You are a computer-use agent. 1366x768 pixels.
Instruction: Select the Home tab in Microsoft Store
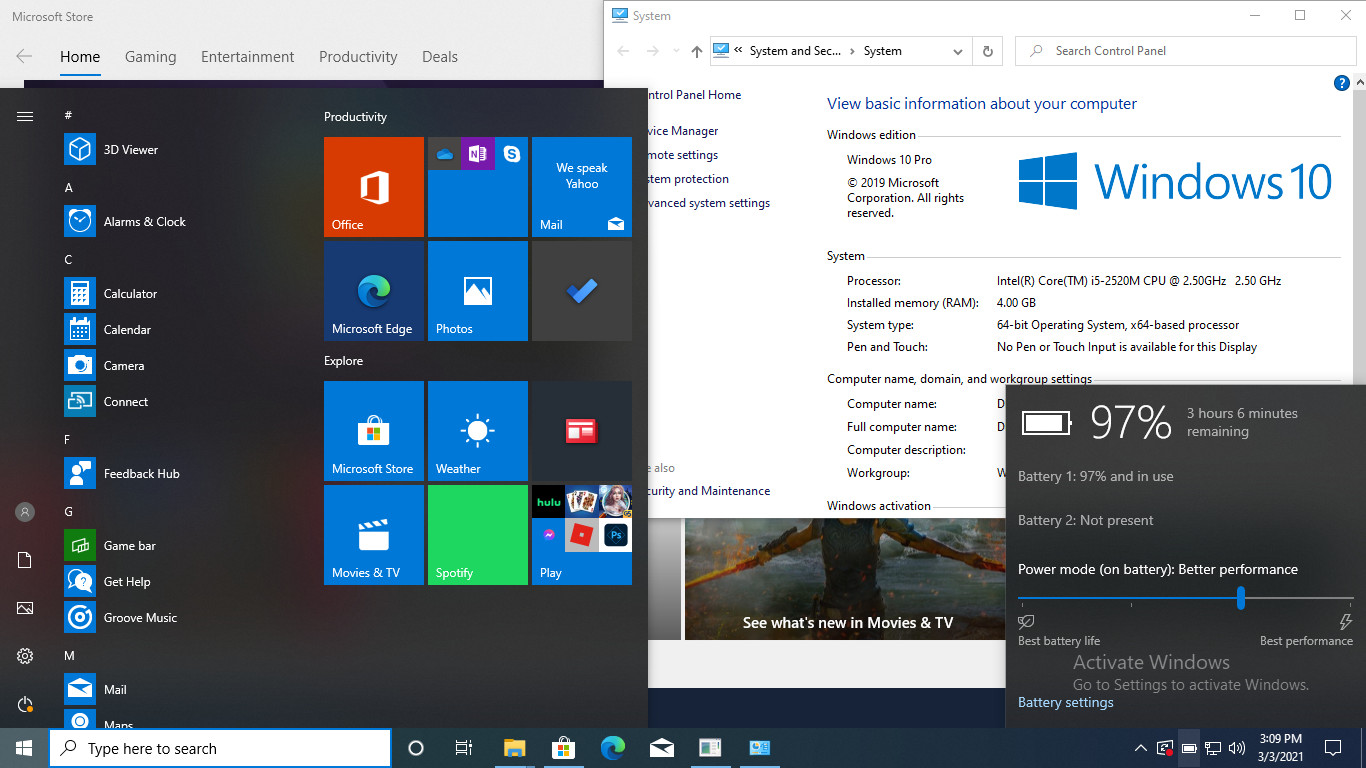(x=80, y=57)
